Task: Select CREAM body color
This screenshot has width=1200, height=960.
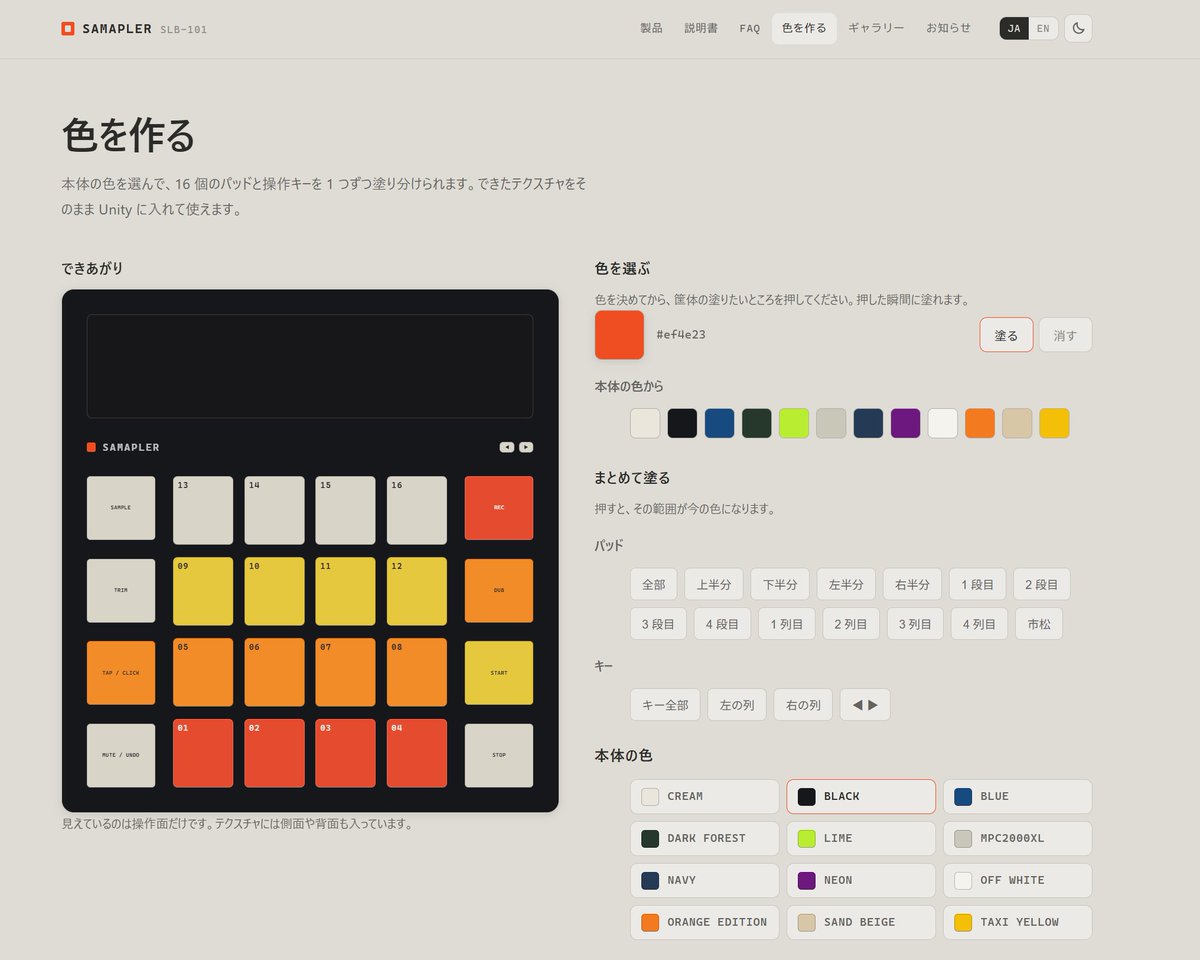Action: (x=705, y=796)
